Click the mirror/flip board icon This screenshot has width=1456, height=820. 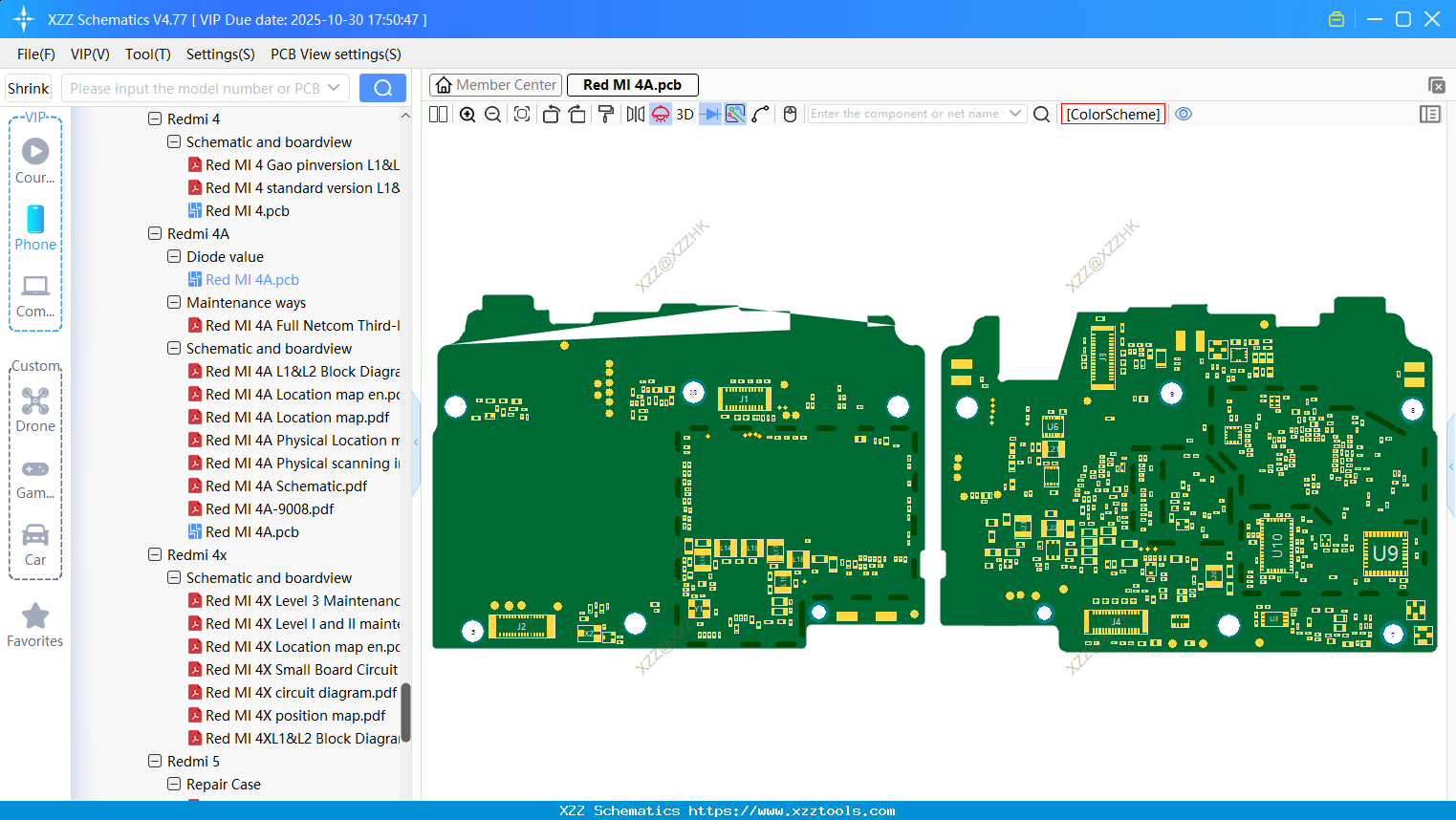(x=635, y=115)
